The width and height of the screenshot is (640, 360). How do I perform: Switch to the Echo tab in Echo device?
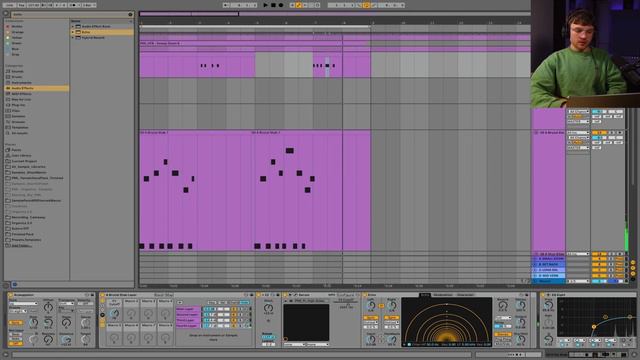tap(425, 295)
